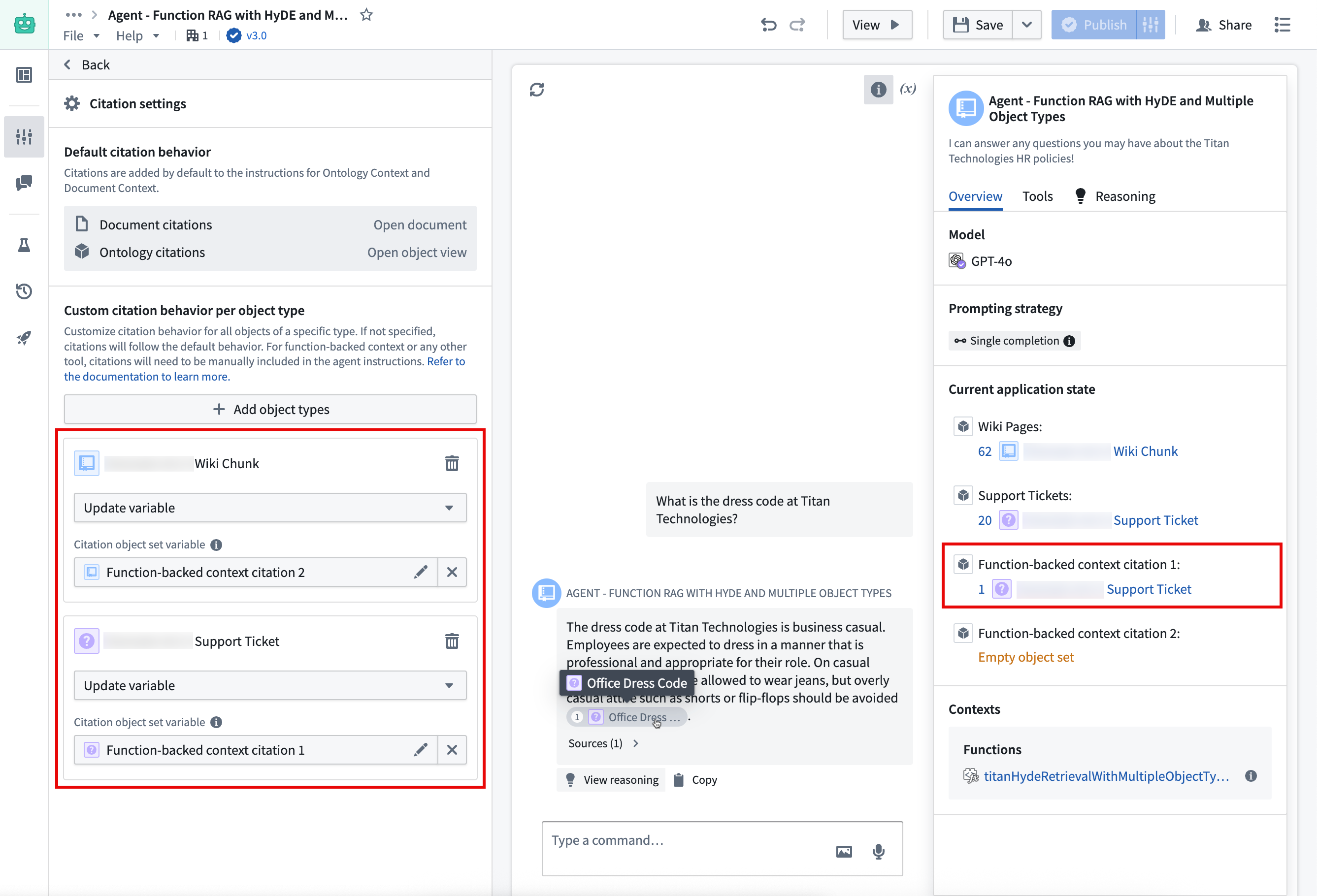The image size is (1317, 896).
Task: Click the Type a command input field
Action: coord(680,840)
